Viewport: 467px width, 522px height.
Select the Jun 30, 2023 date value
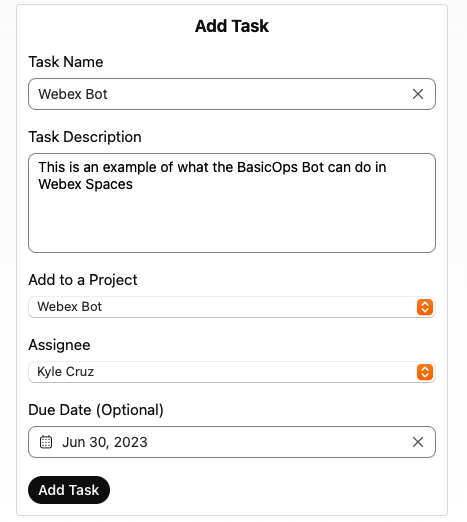105,442
